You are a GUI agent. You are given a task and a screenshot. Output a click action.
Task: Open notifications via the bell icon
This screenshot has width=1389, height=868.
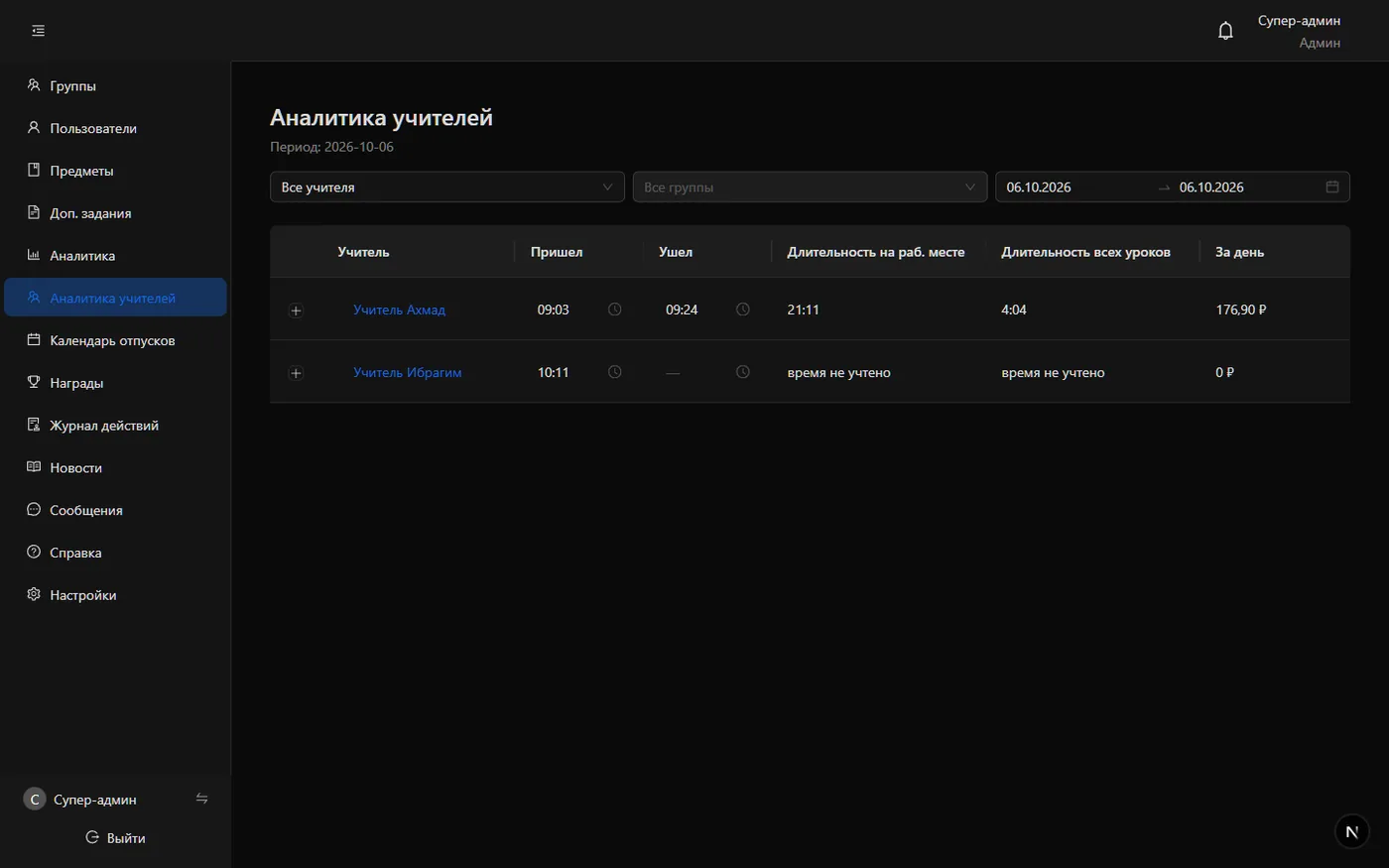click(x=1225, y=31)
